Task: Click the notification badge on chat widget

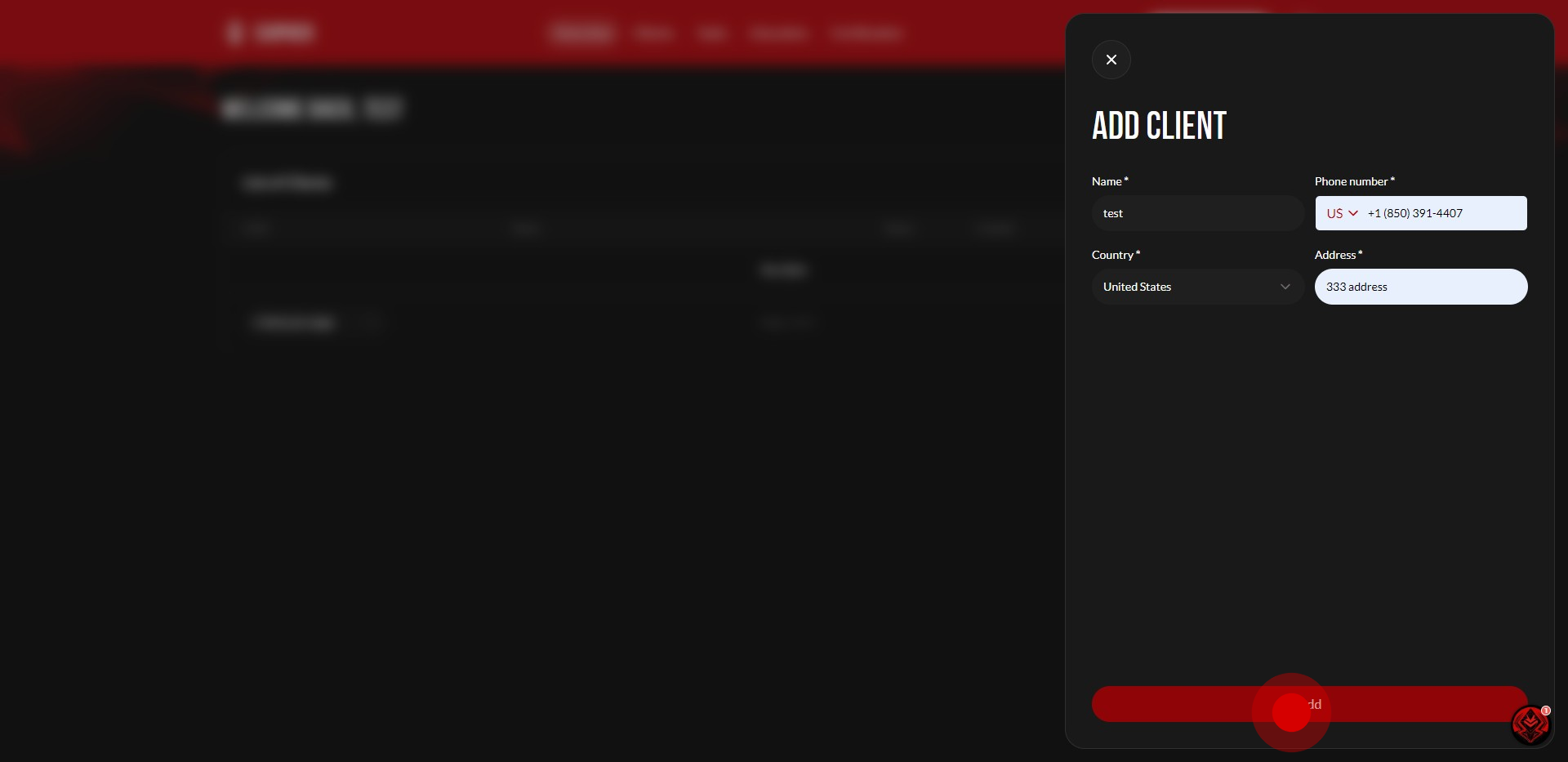Action: 1546,711
